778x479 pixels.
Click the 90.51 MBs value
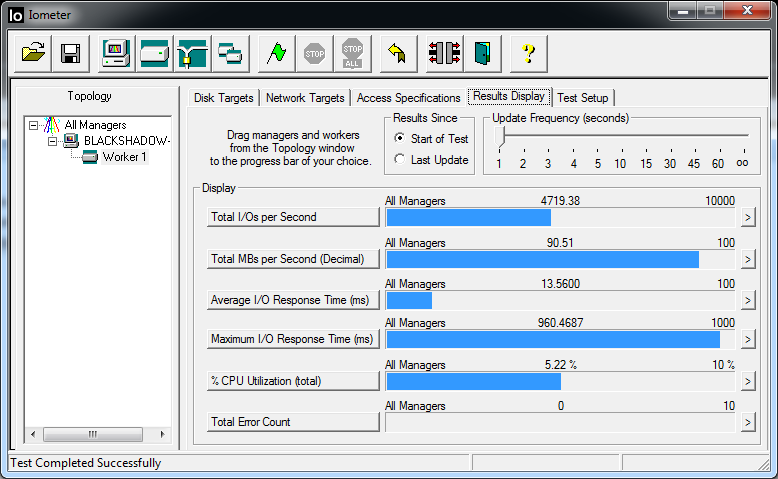(560, 243)
